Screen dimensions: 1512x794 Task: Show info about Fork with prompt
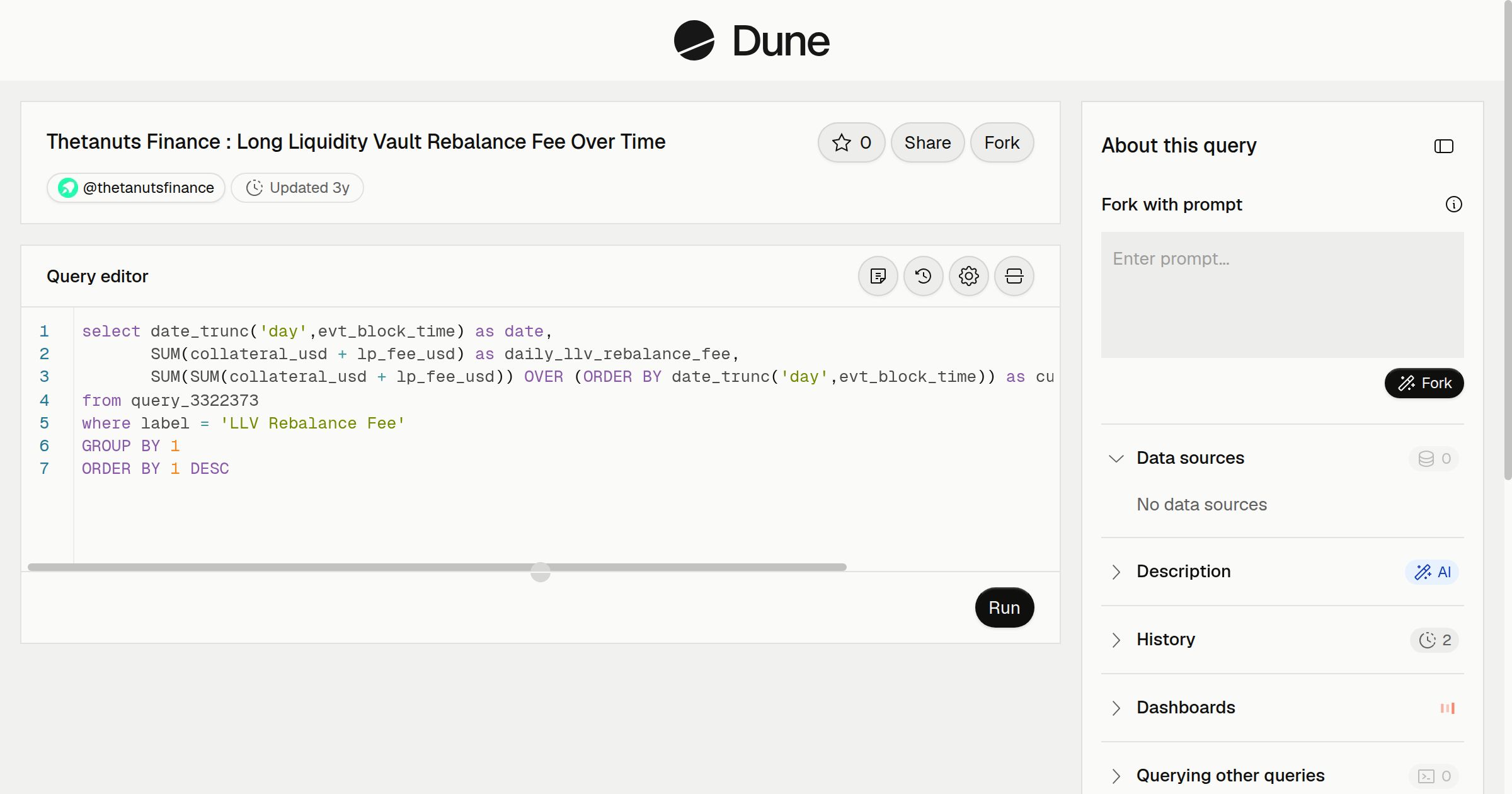(x=1453, y=204)
